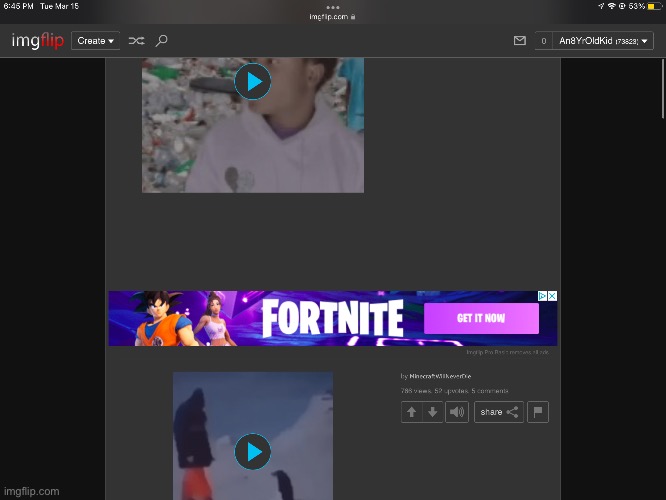The image size is (666, 500).
Task: Flag the penguin video post
Action: pos(538,412)
